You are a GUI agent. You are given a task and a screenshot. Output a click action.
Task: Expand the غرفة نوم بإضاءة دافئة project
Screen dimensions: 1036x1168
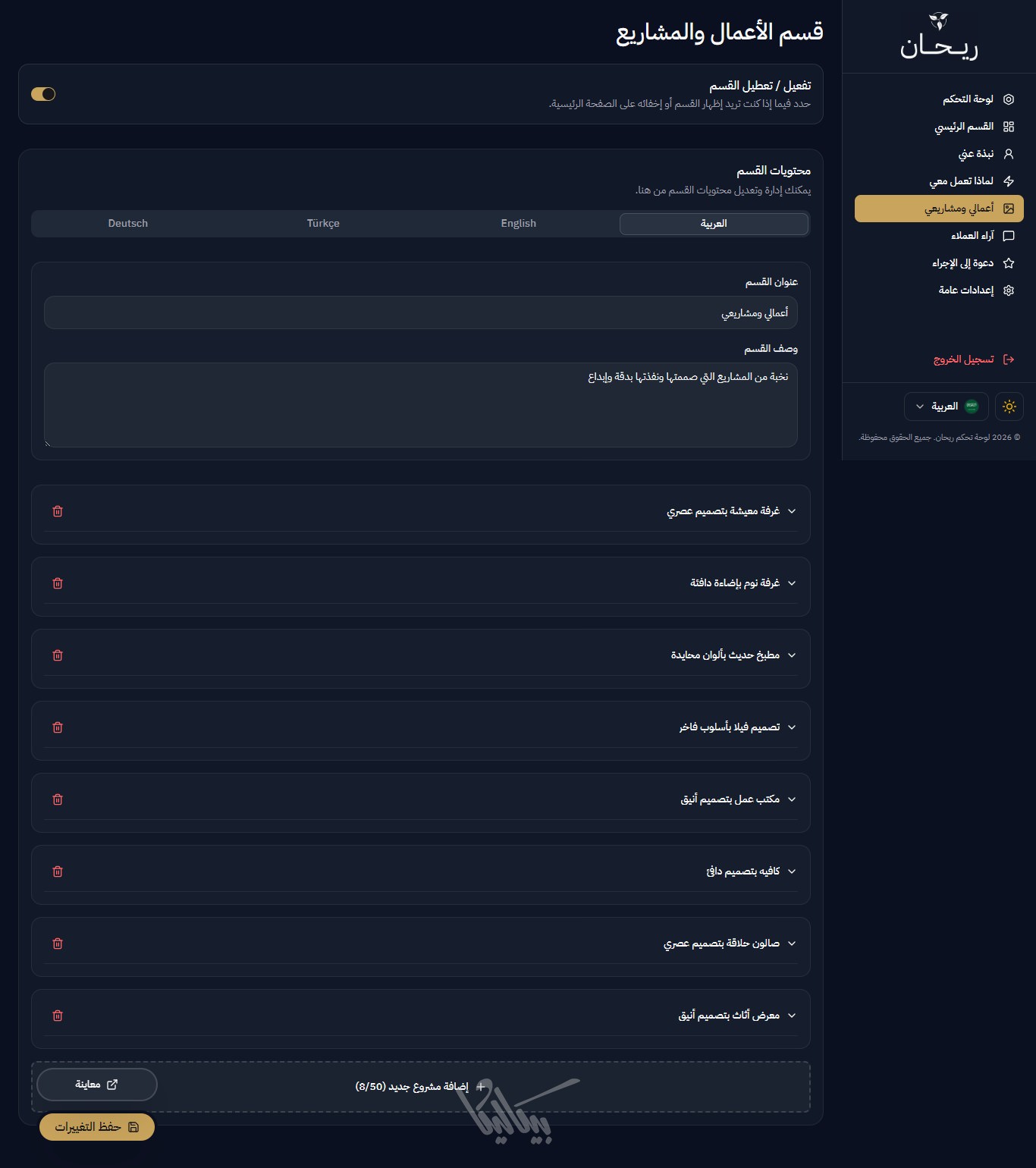tap(734, 583)
